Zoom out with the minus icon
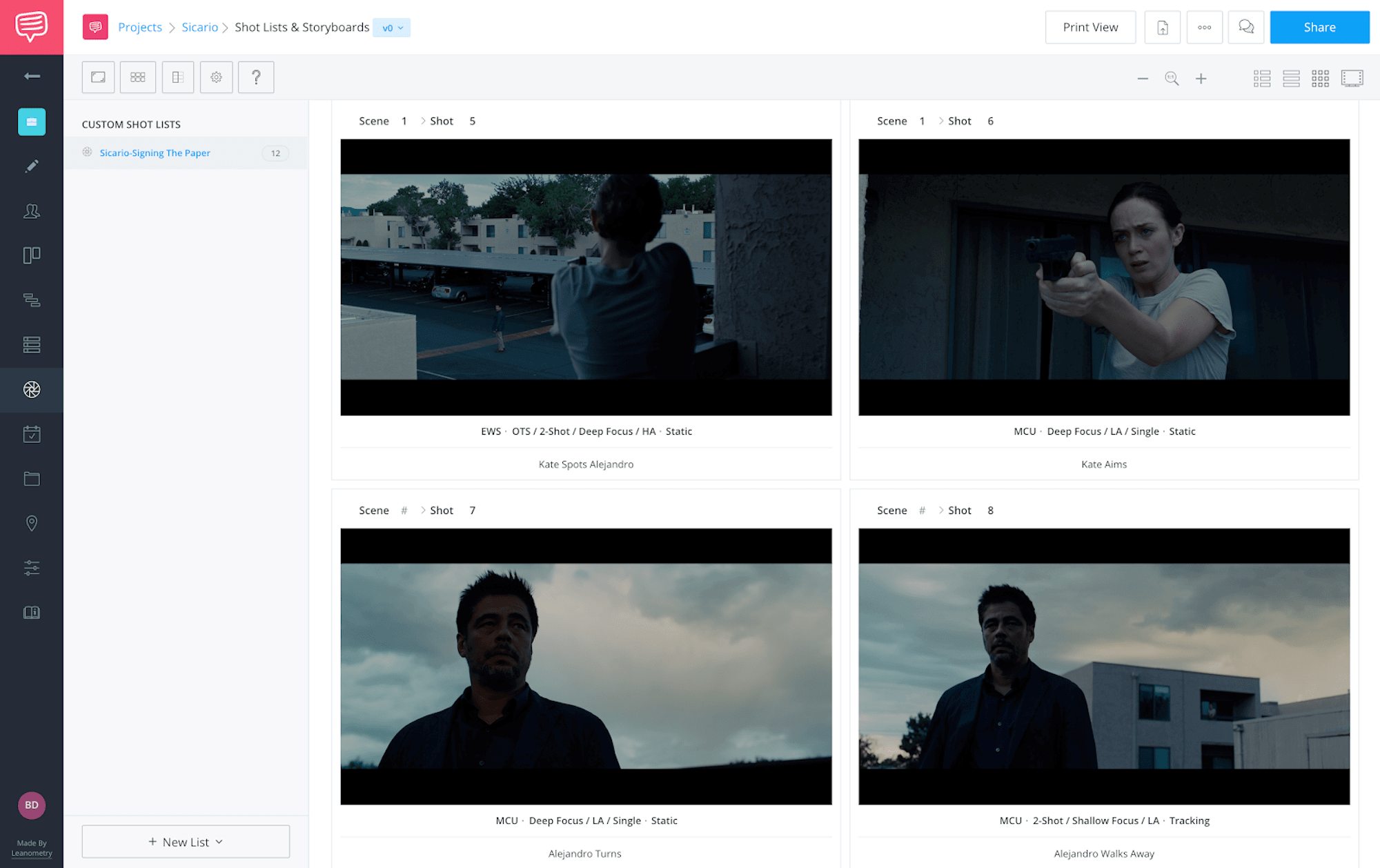 [1143, 79]
